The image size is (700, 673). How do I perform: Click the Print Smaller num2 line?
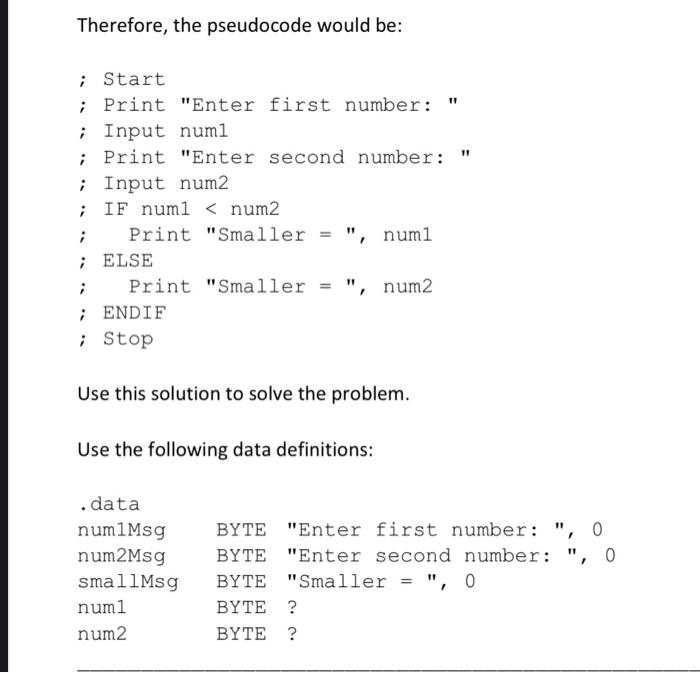point(255,287)
